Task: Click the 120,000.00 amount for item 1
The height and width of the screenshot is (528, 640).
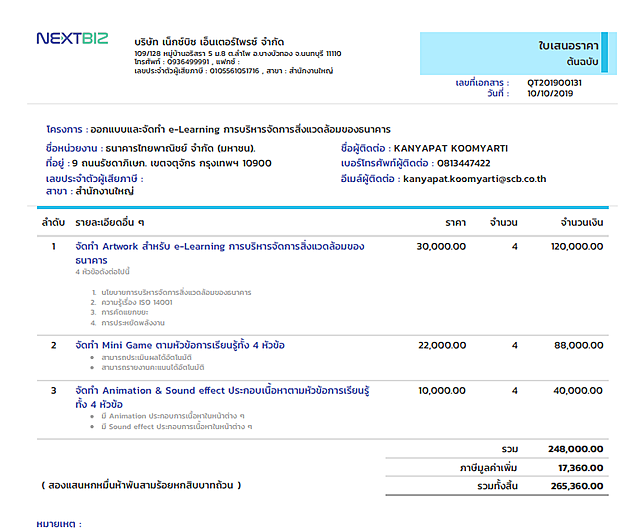Action: [x=576, y=246]
